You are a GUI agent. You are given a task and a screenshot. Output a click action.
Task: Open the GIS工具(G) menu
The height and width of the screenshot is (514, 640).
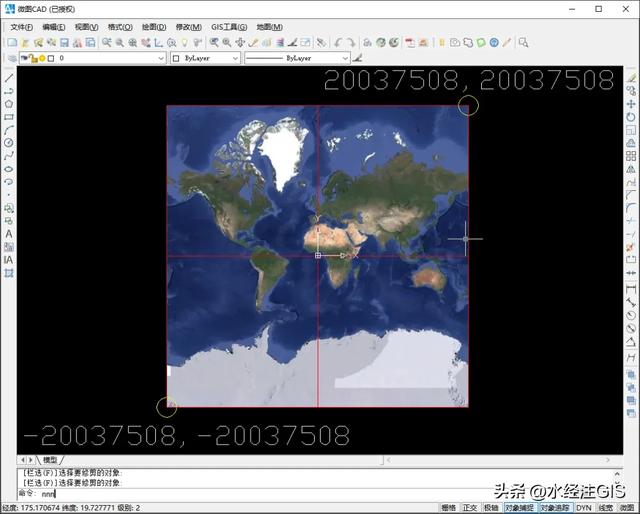(x=229, y=27)
